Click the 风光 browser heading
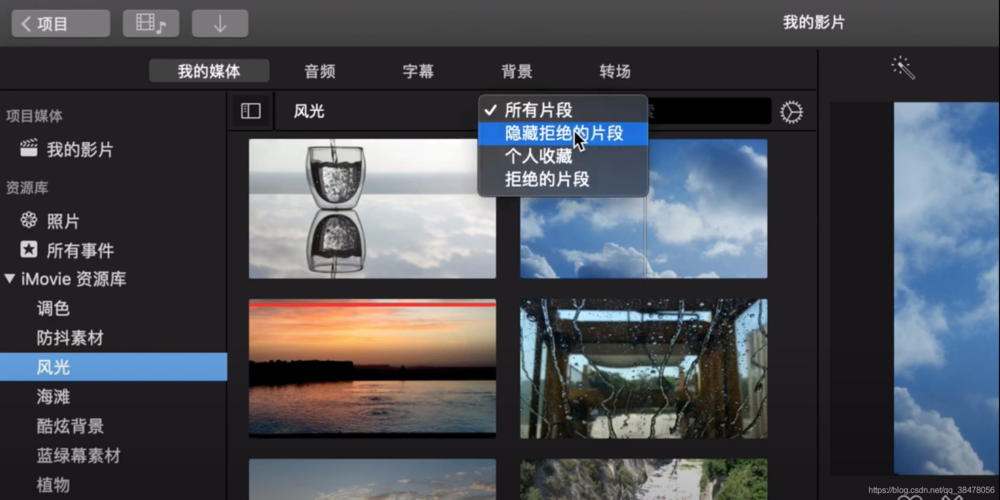 point(309,112)
